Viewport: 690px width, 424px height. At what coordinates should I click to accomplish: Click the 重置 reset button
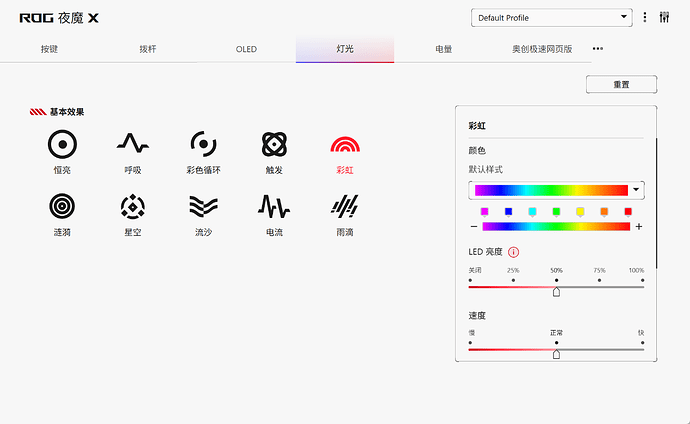pyautogui.click(x=621, y=85)
